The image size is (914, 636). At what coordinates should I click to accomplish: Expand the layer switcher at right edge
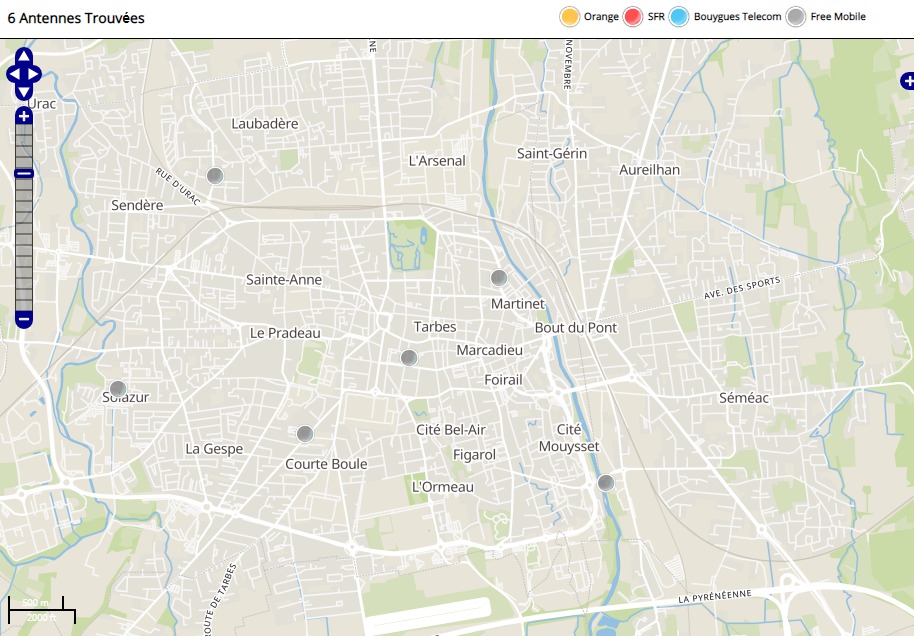(x=906, y=81)
